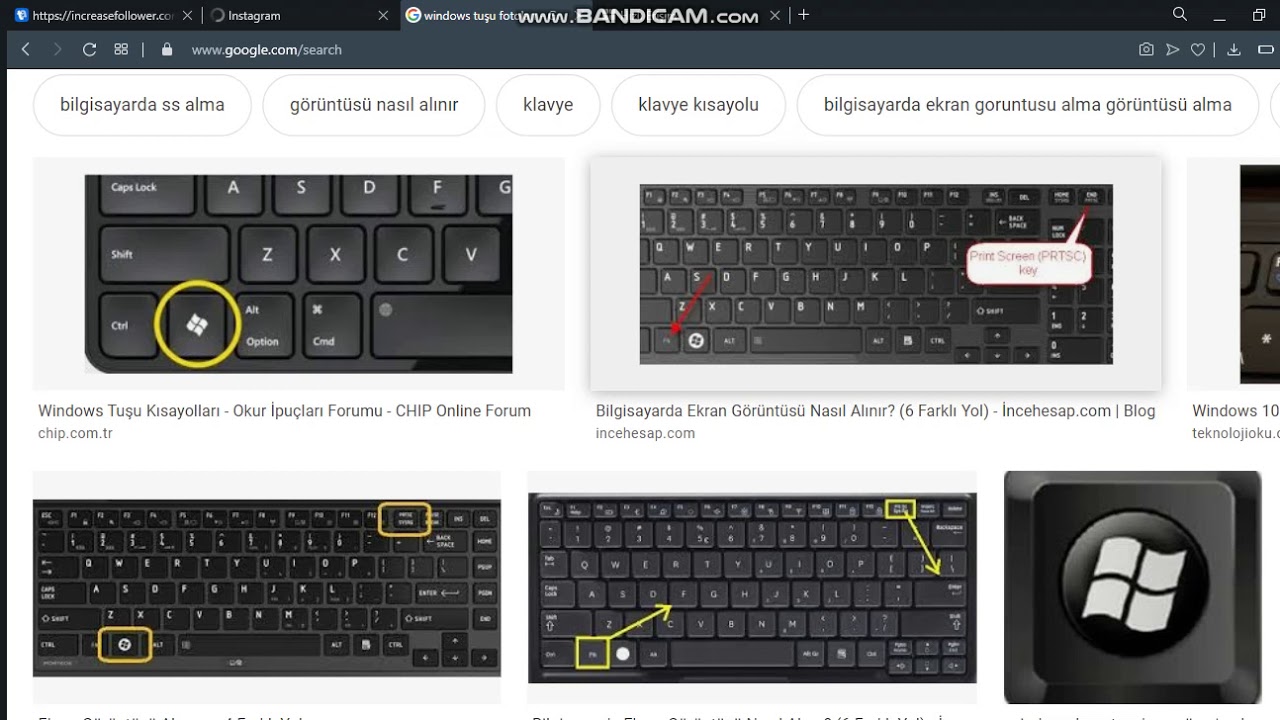Select the "klavye kısayolu" suggestion chip
The width and height of the screenshot is (1280, 720).
click(x=698, y=105)
